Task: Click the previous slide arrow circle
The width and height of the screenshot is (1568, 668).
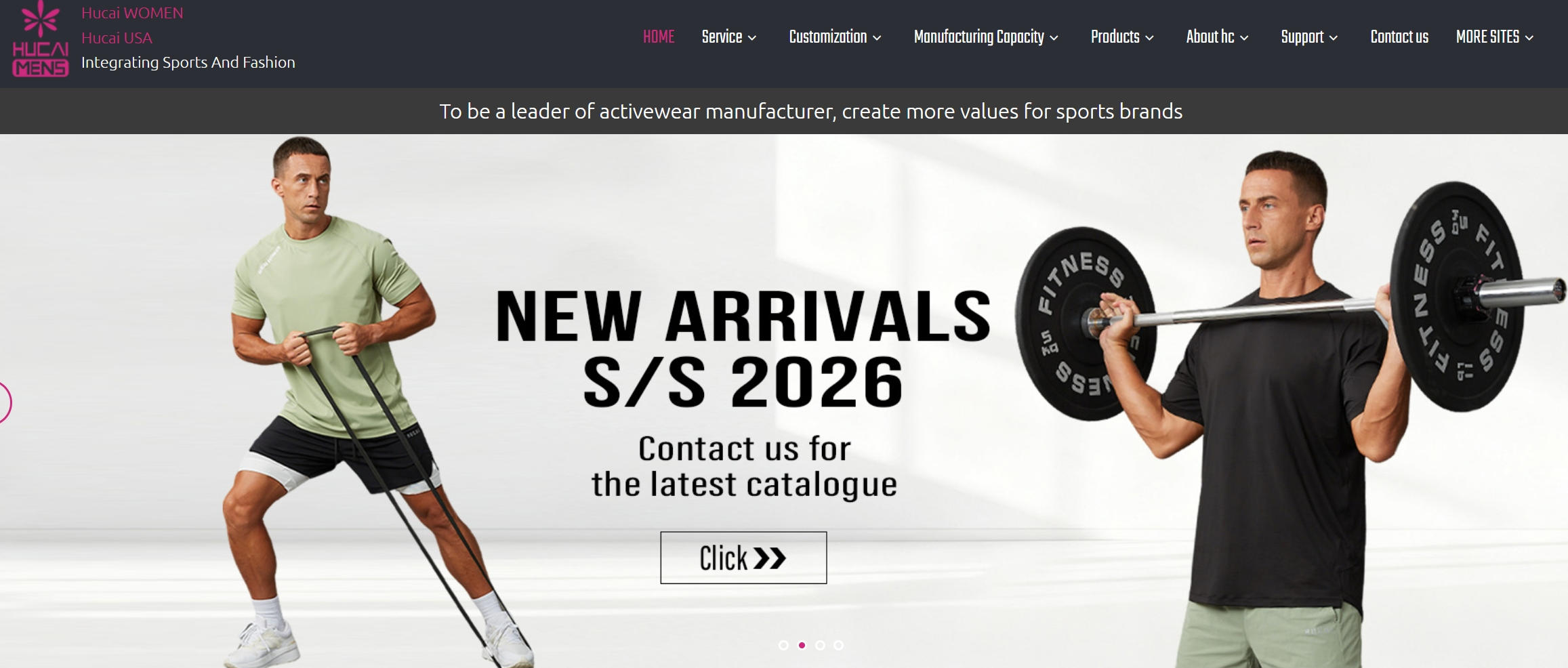Action: click(x=4, y=402)
